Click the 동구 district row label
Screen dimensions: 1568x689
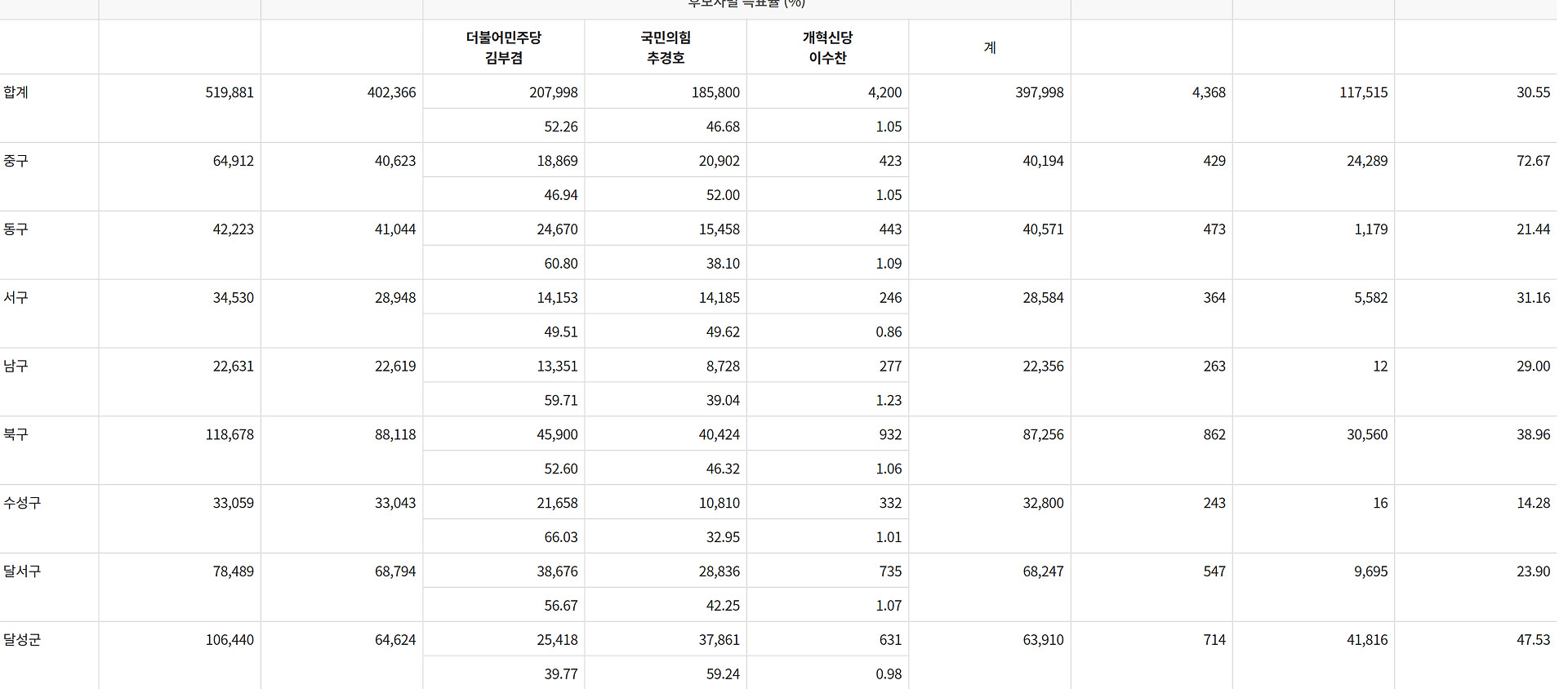point(16,229)
